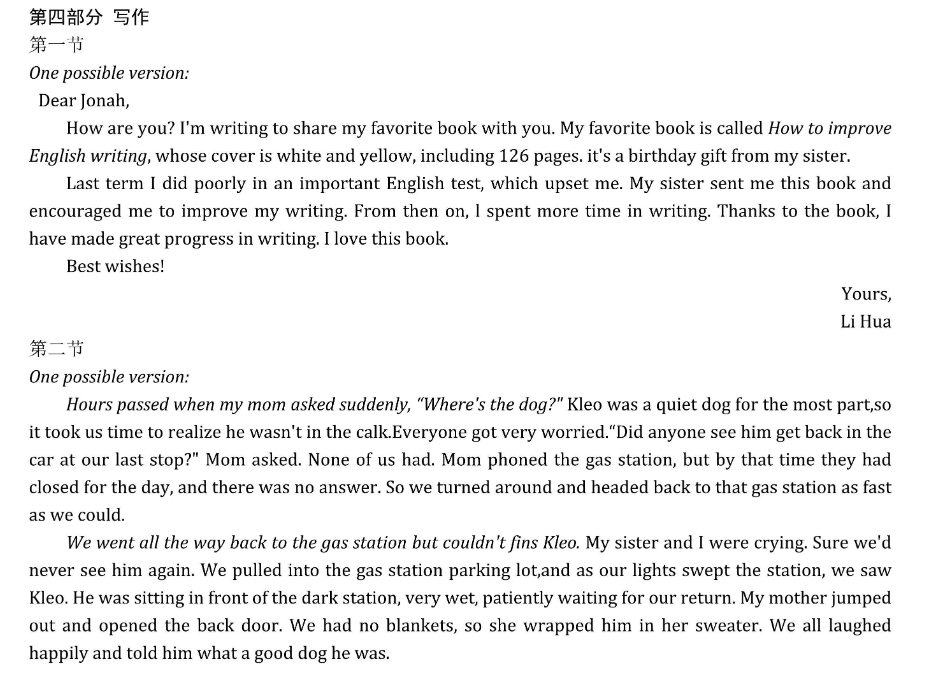Screen dimensions: 930x675
Task: Click the italic words 'We went all'
Action: 113,543
